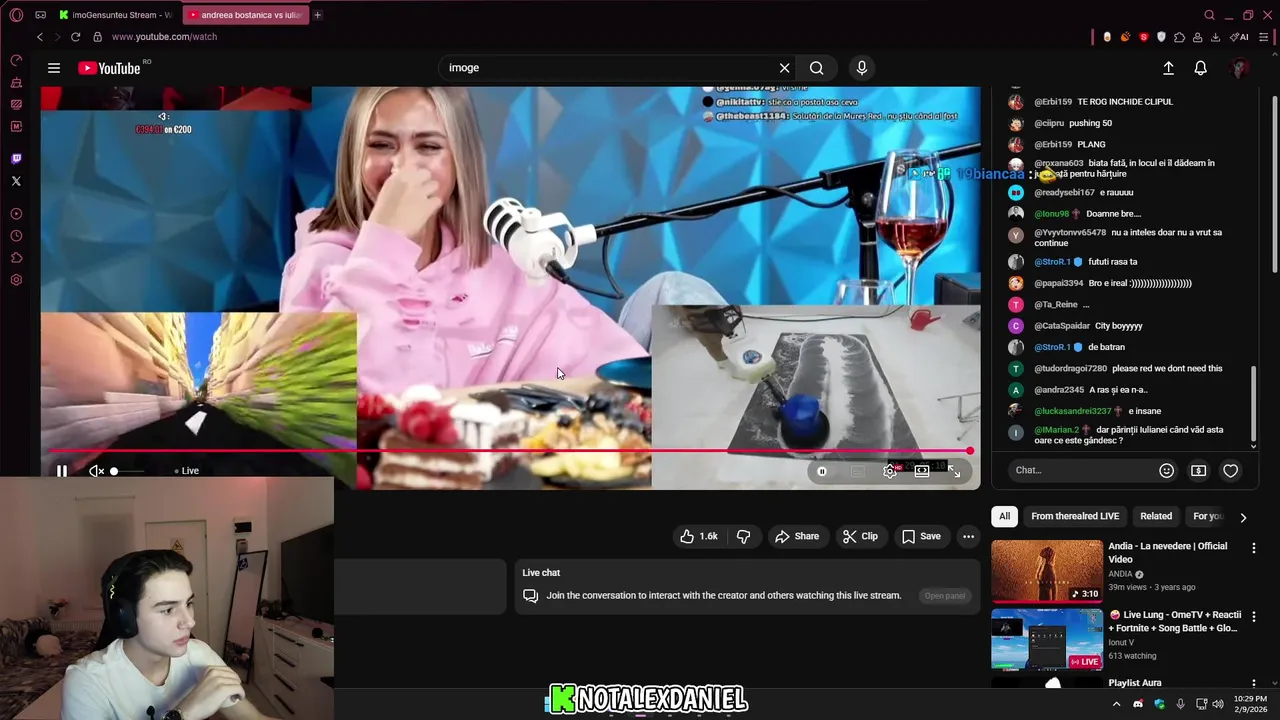Select the Related chip

click(1156, 516)
